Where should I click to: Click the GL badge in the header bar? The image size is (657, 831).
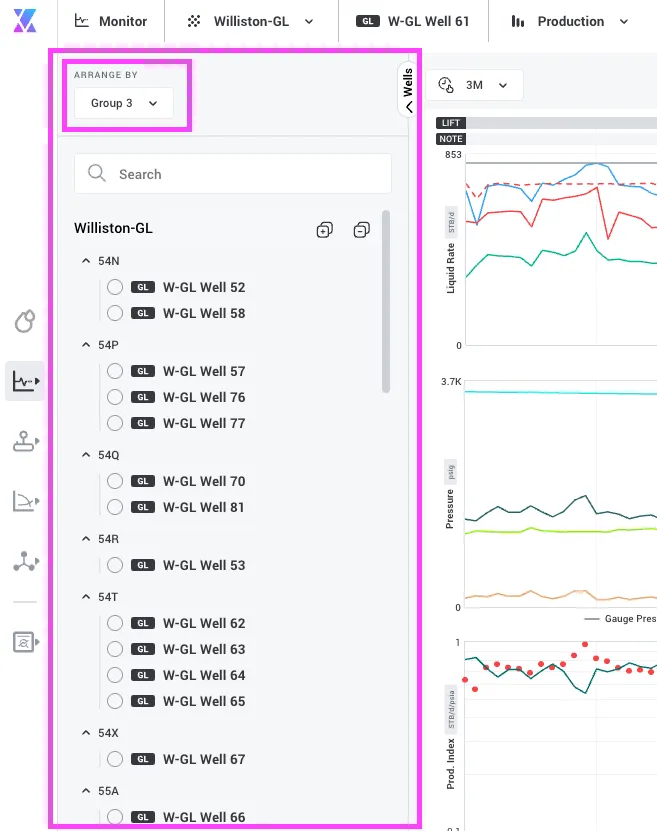pos(368,21)
